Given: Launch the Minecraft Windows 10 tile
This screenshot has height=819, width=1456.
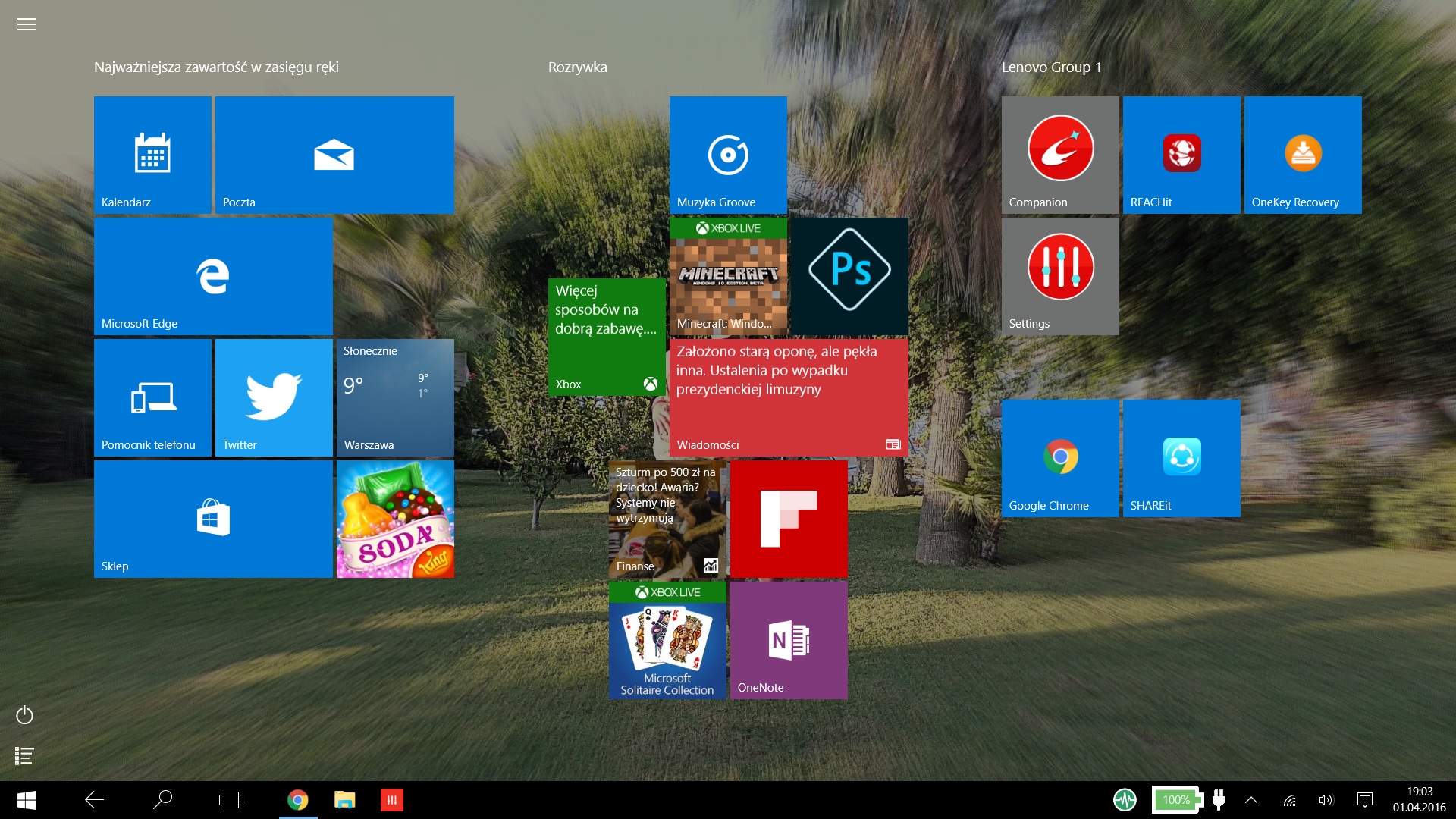Looking at the screenshot, I should (x=728, y=276).
